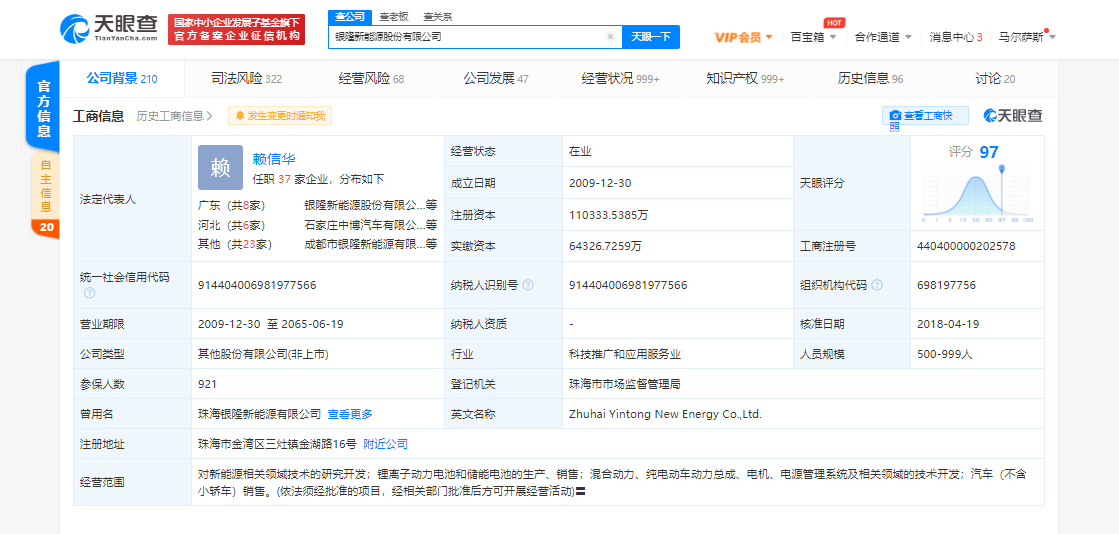Open the 公司背景 tab
The height and width of the screenshot is (534, 1119).
coord(121,79)
